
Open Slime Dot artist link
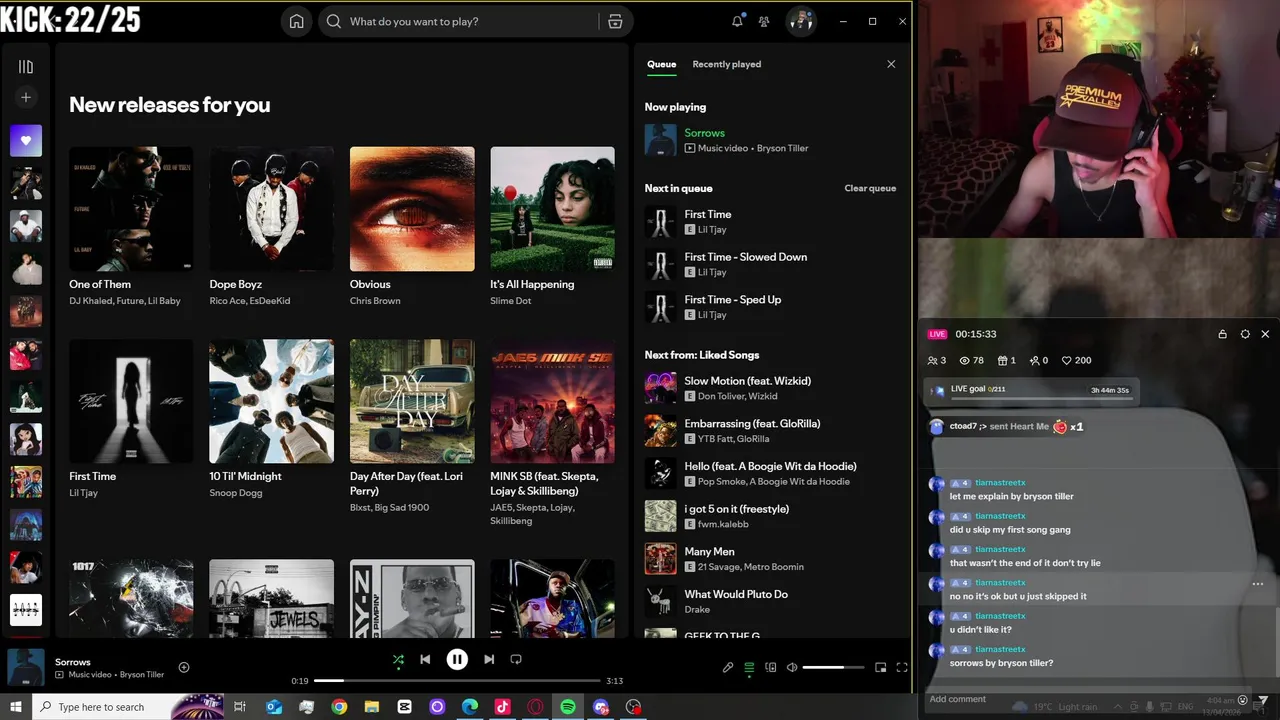(x=511, y=301)
